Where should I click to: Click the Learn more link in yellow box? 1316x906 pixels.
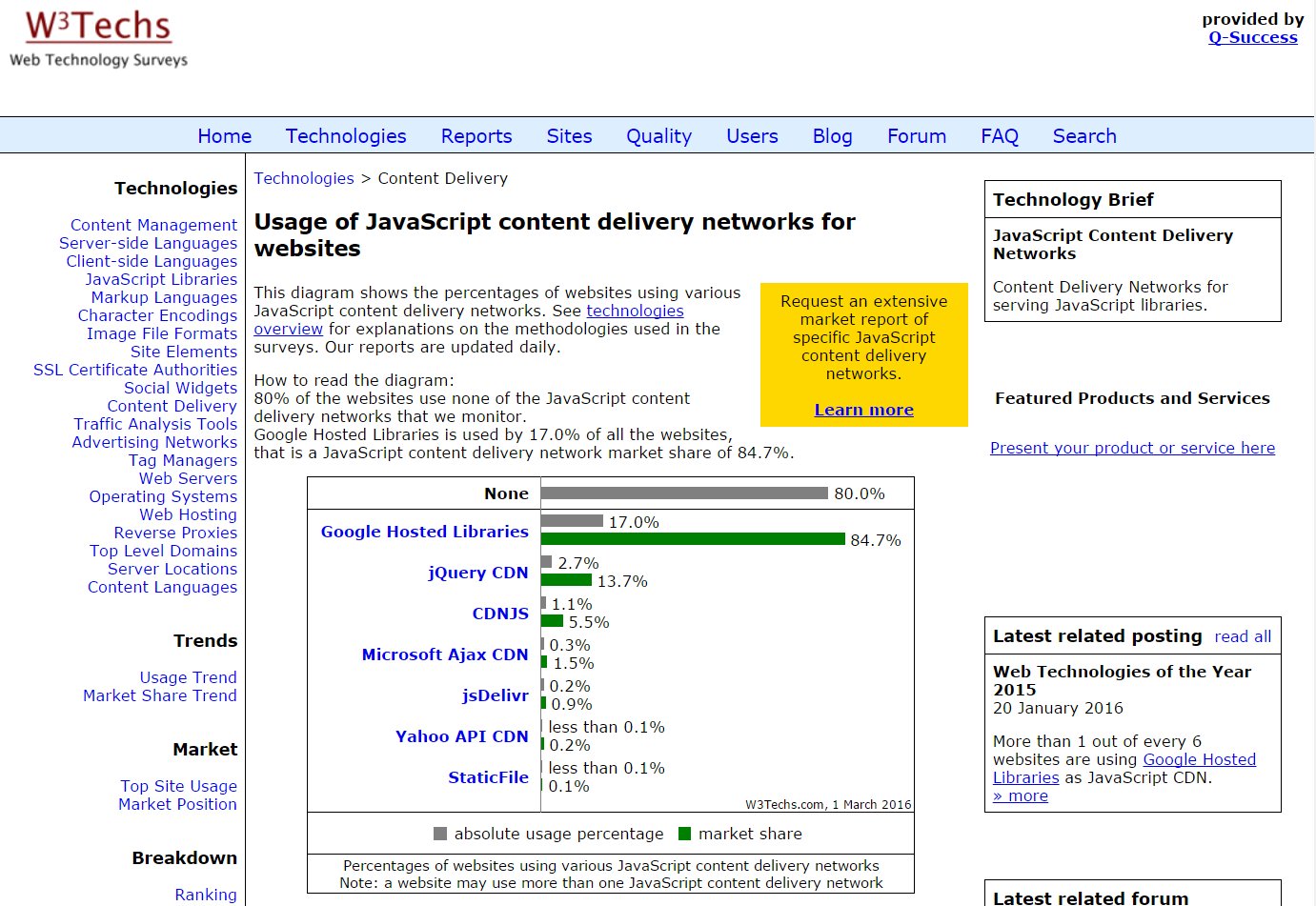863,410
